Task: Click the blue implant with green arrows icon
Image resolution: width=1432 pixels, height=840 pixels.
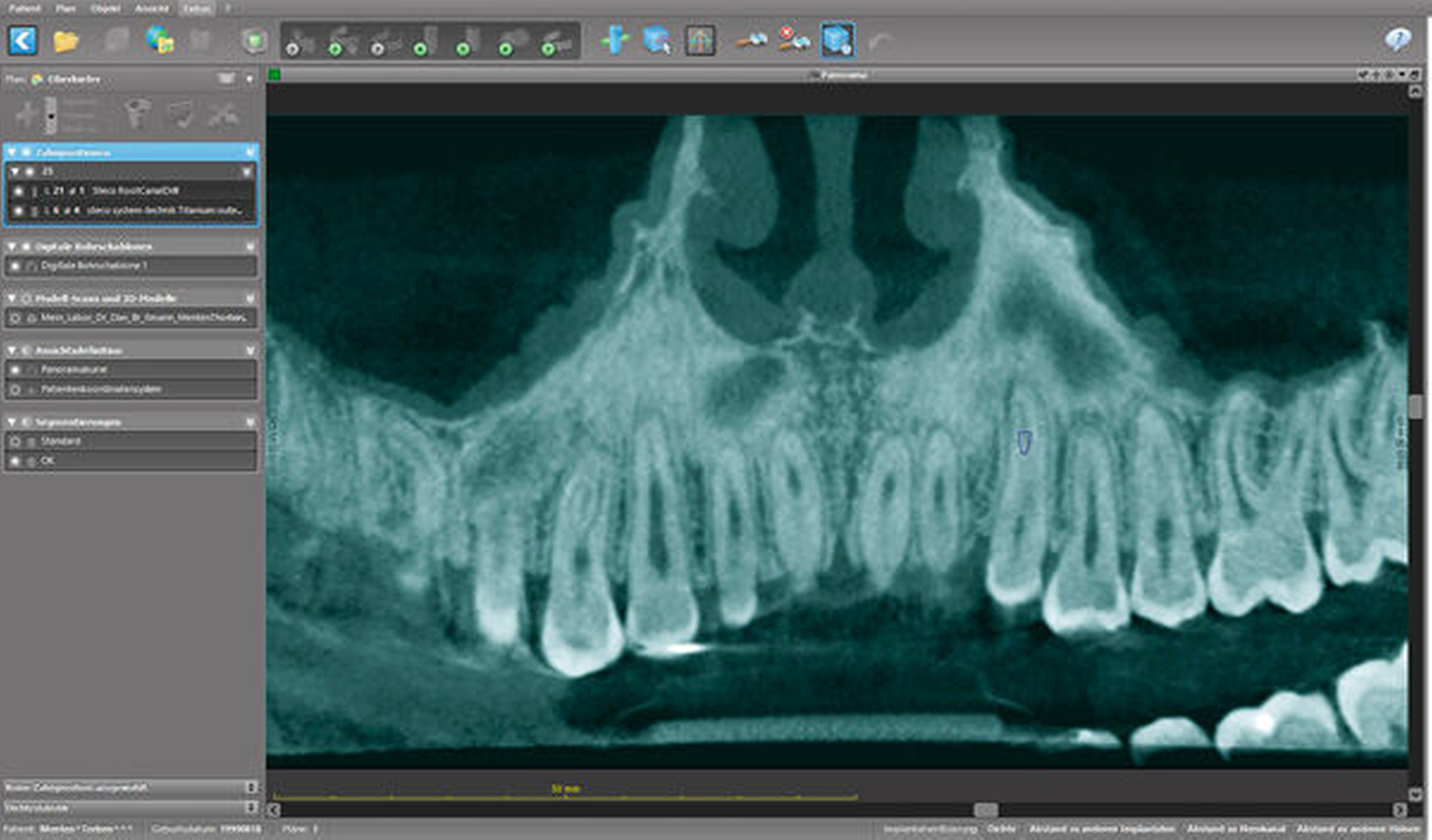Action: [614, 41]
